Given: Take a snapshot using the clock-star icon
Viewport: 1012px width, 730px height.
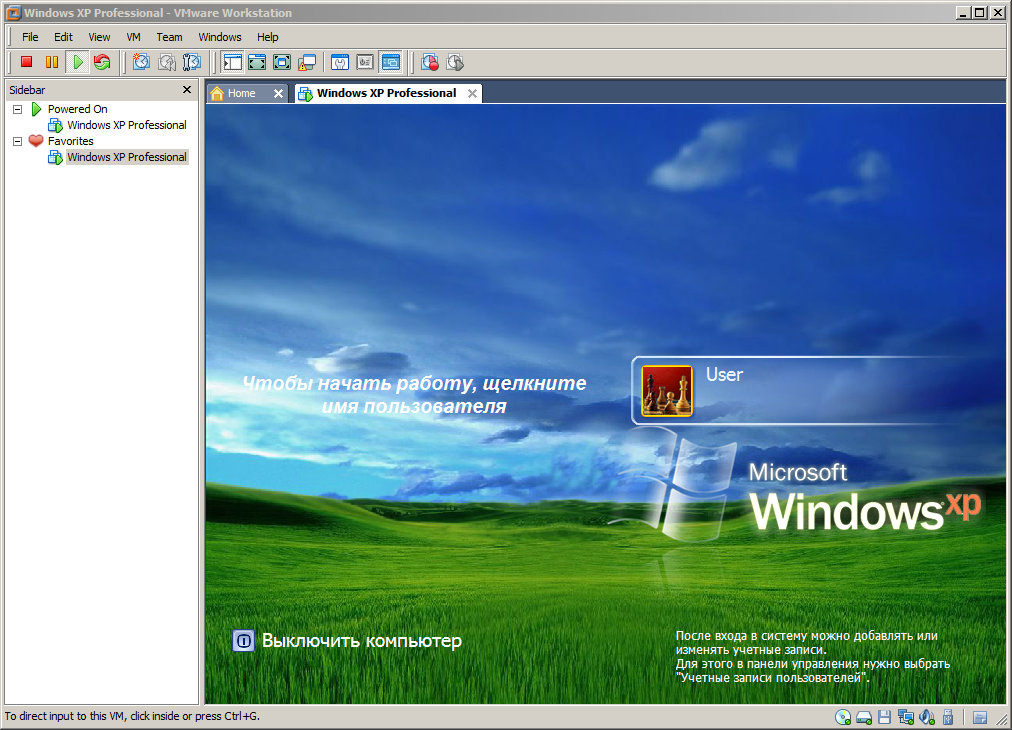Looking at the screenshot, I should [141, 62].
